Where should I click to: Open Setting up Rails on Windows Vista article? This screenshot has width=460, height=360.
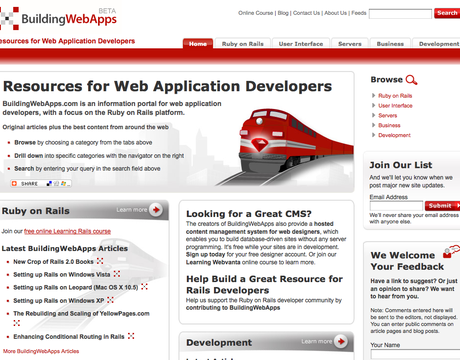click(x=62, y=274)
